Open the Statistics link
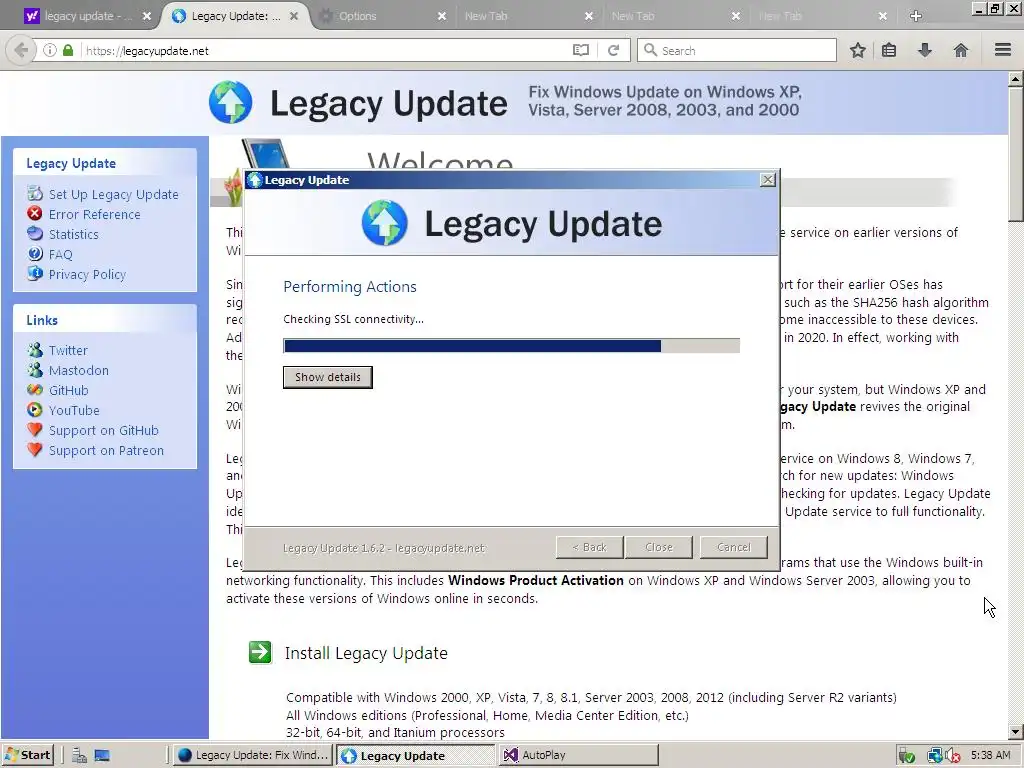The image size is (1024, 768). 74,234
